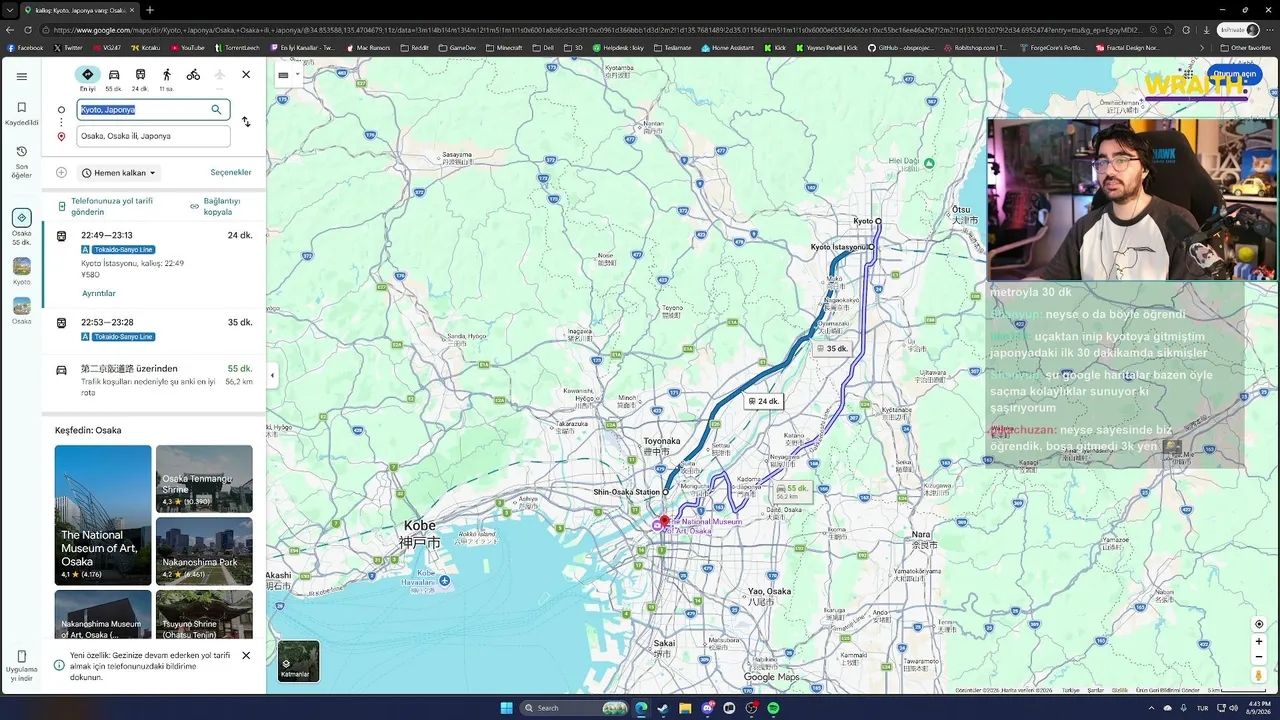Zoom out on the map
Screen dimensions: 1280x720
coord(1259,657)
